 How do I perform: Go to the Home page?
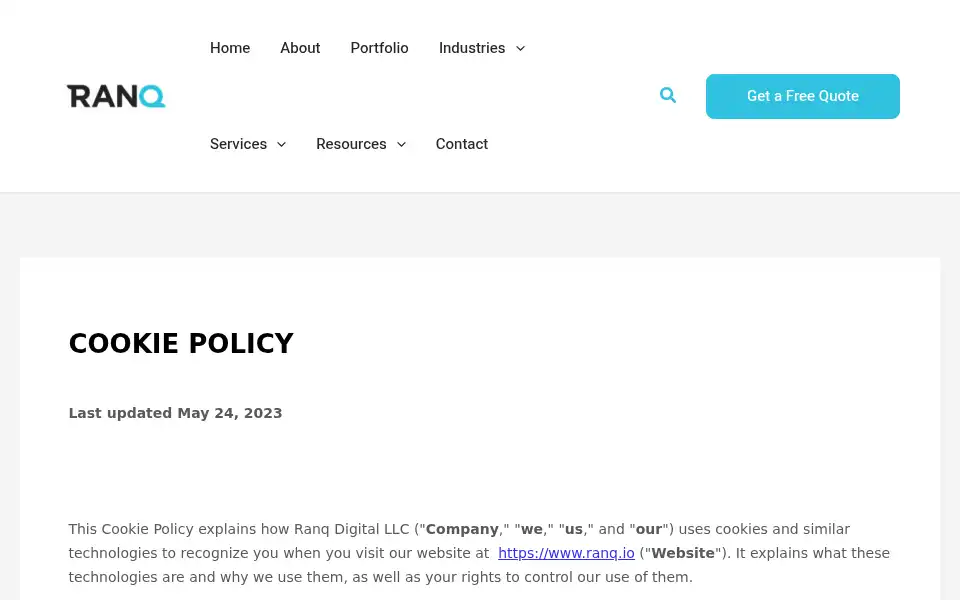(230, 48)
